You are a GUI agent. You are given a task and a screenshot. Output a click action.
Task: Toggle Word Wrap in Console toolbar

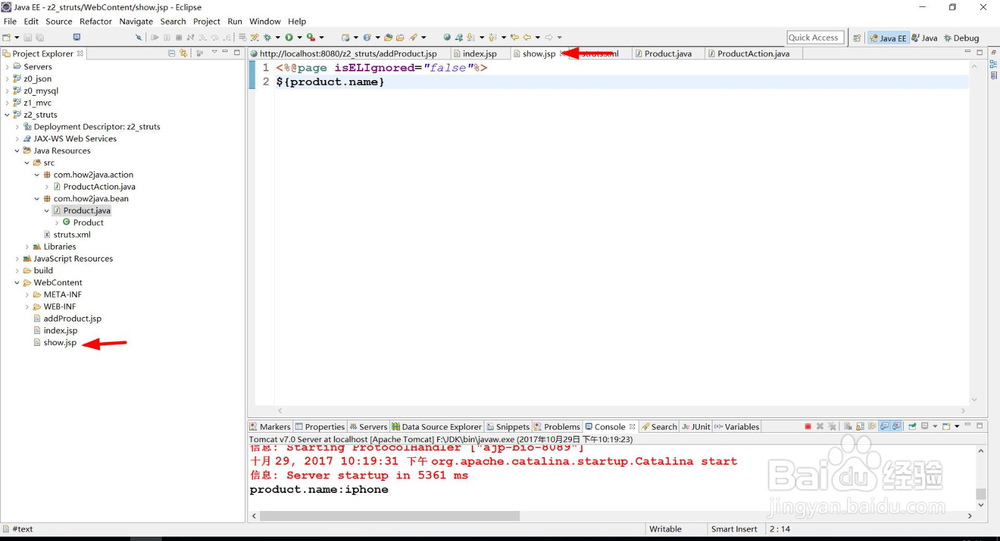pyautogui.click(x=872, y=426)
